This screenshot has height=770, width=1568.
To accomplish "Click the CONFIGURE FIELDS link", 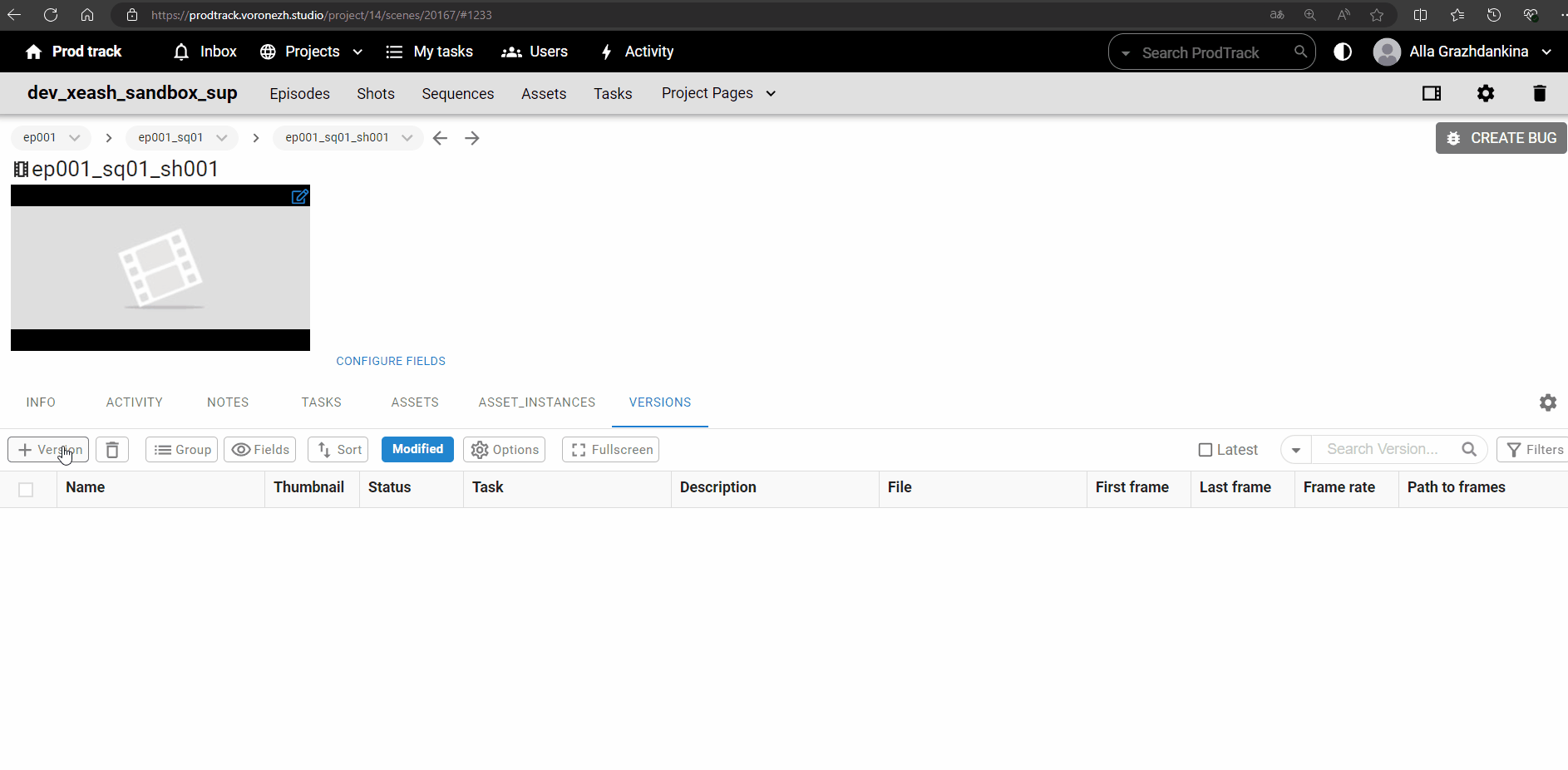I will [x=391, y=361].
